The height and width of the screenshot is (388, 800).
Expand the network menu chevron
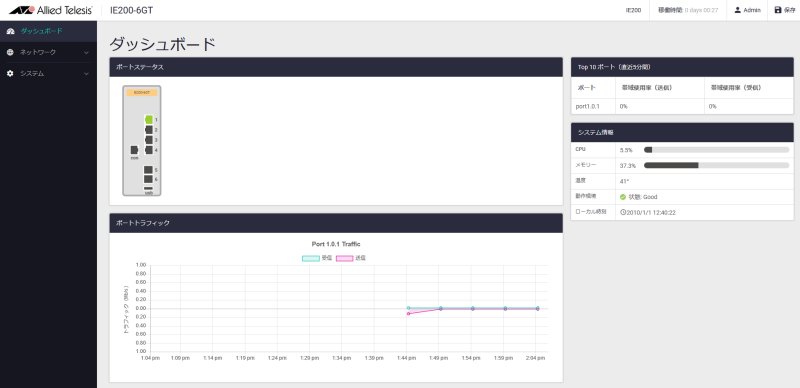tap(86, 53)
